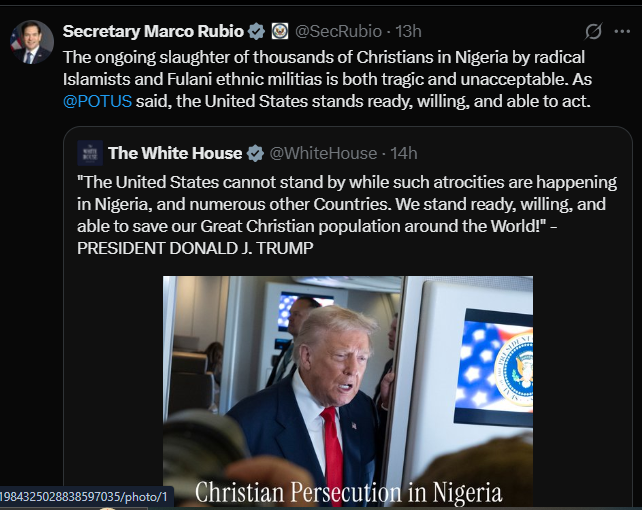Open Secretary Marco Rubio's profile avatar
Viewport: 642px width, 510px height.
(32, 42)
